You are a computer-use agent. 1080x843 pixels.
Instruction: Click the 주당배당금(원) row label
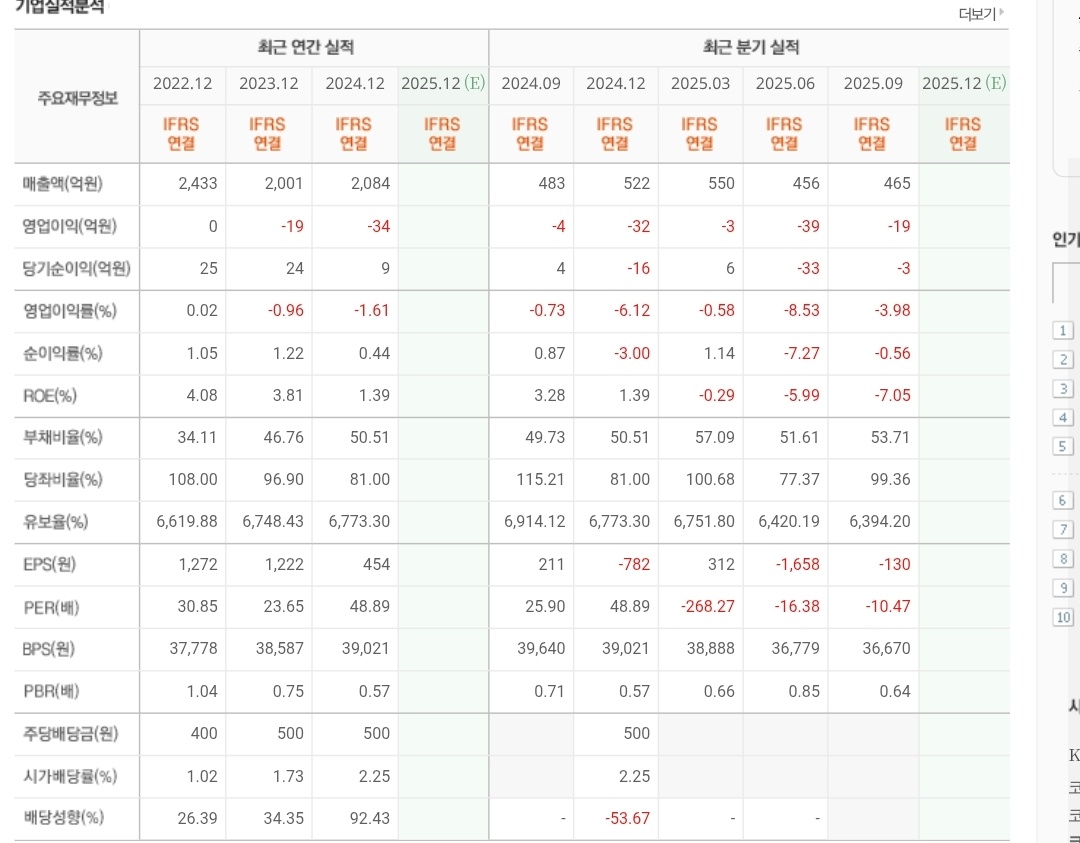pyautogui.click(x=70, y=733)
